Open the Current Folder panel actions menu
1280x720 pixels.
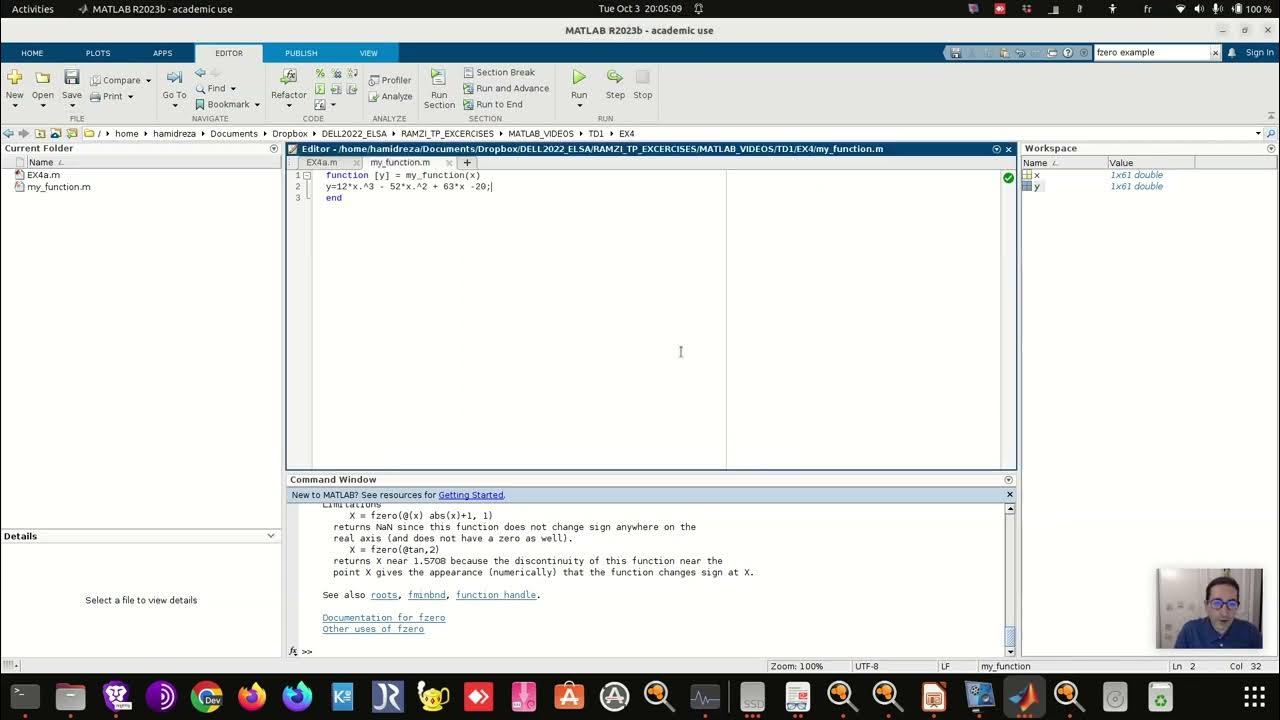pyautogui.click(x=274, y=148)
